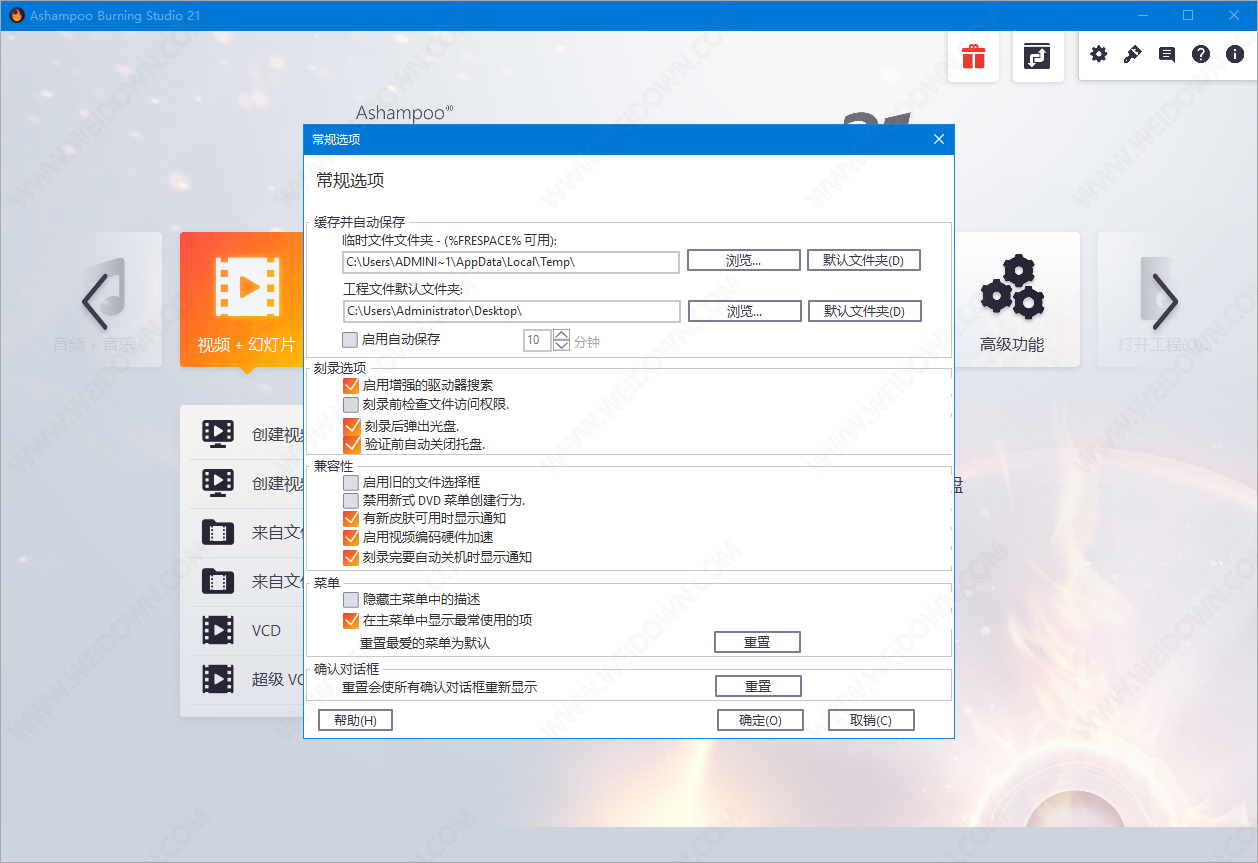This screenshot has width=1258, height=863.
Task: Click the pin icon in top toolbar
Action: click(1132, 55)
